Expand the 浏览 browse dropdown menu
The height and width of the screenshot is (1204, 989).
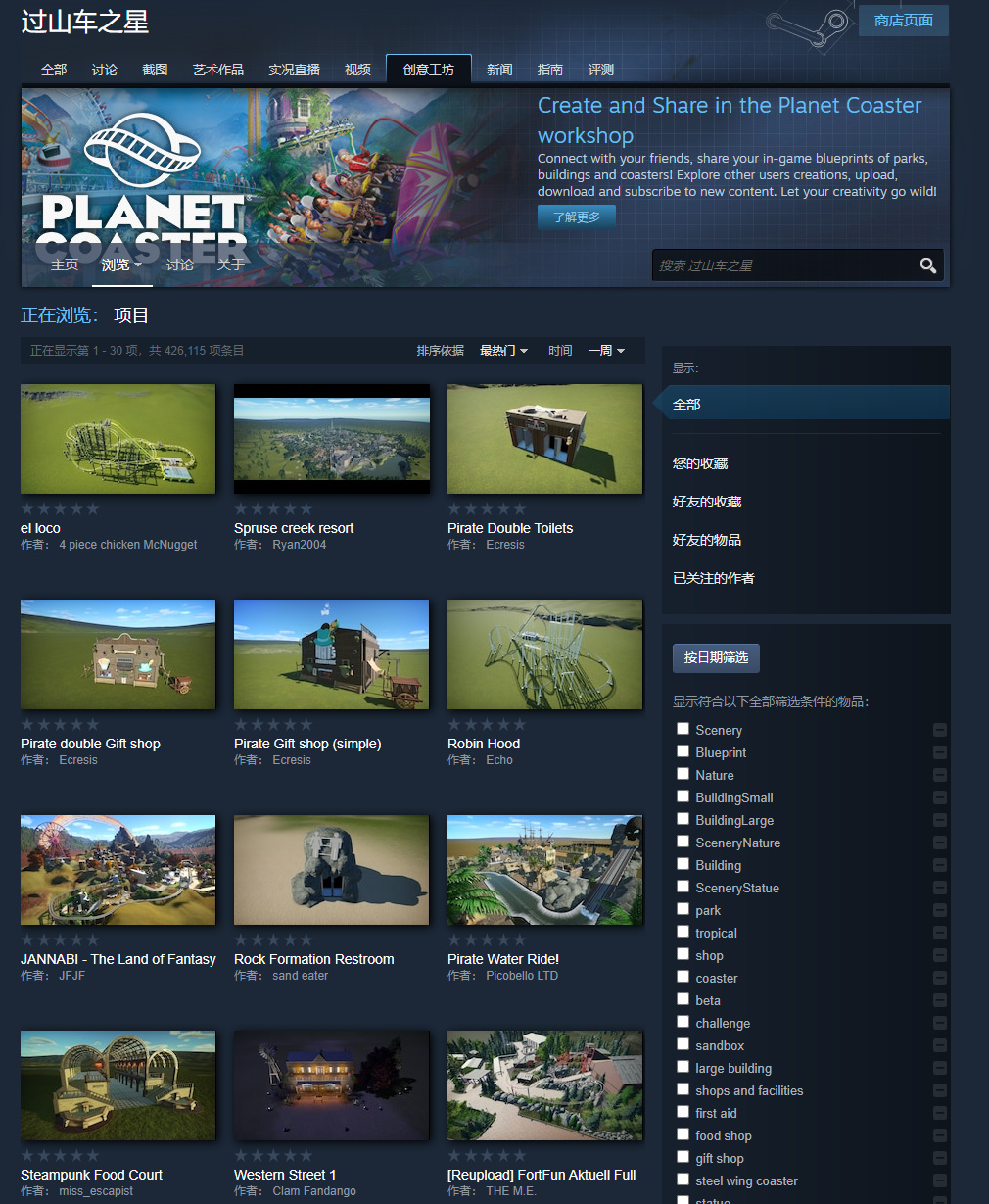pos(121,265)
